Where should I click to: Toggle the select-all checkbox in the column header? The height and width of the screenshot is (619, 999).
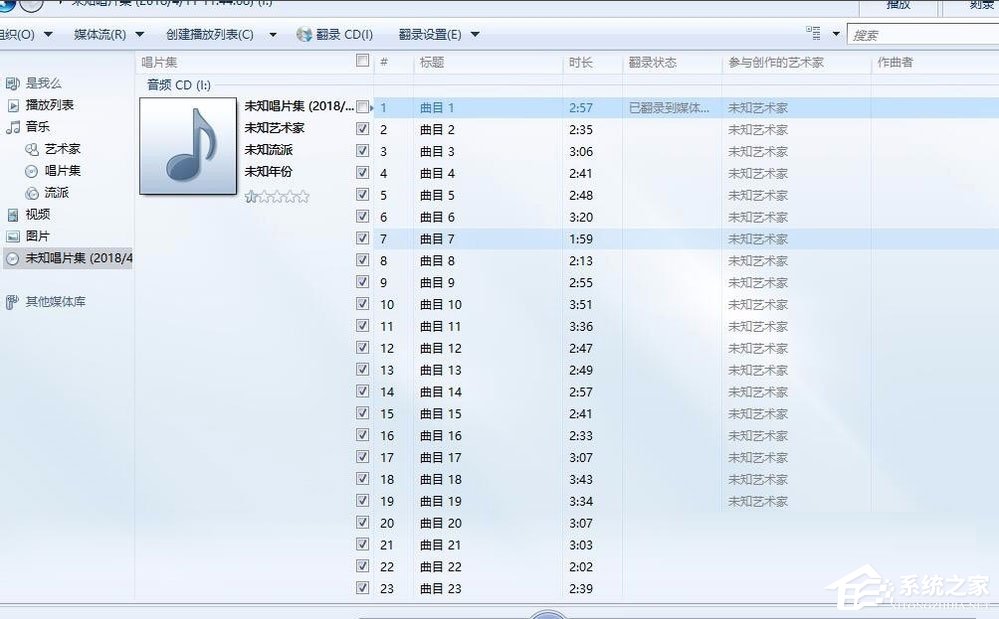363,60
